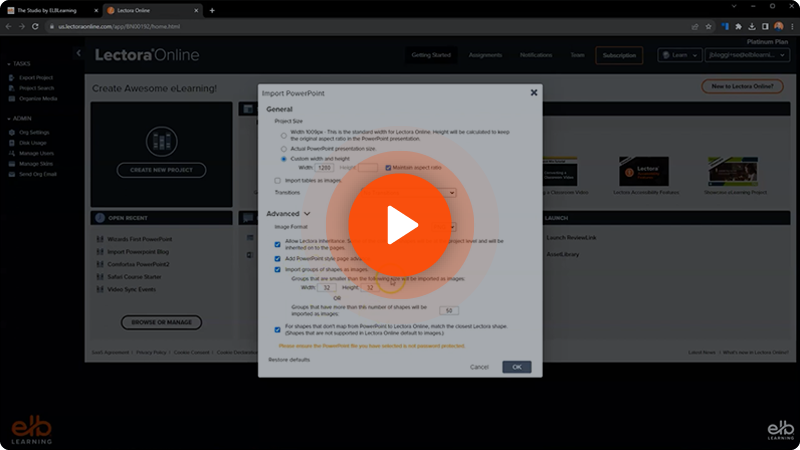
Task: Toggle Import groups of shapes as images
Action: 278,269
